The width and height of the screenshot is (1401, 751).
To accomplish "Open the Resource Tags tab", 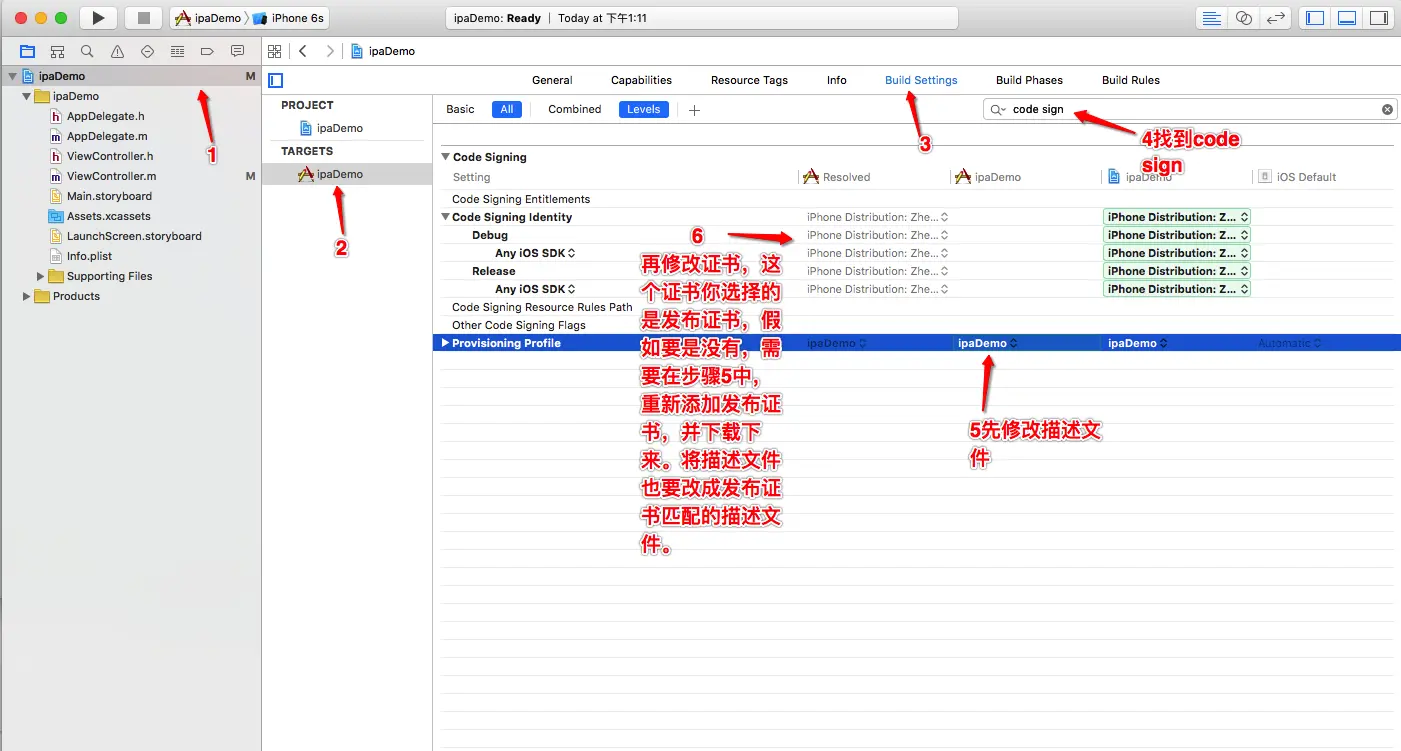I will pos(749,80).
